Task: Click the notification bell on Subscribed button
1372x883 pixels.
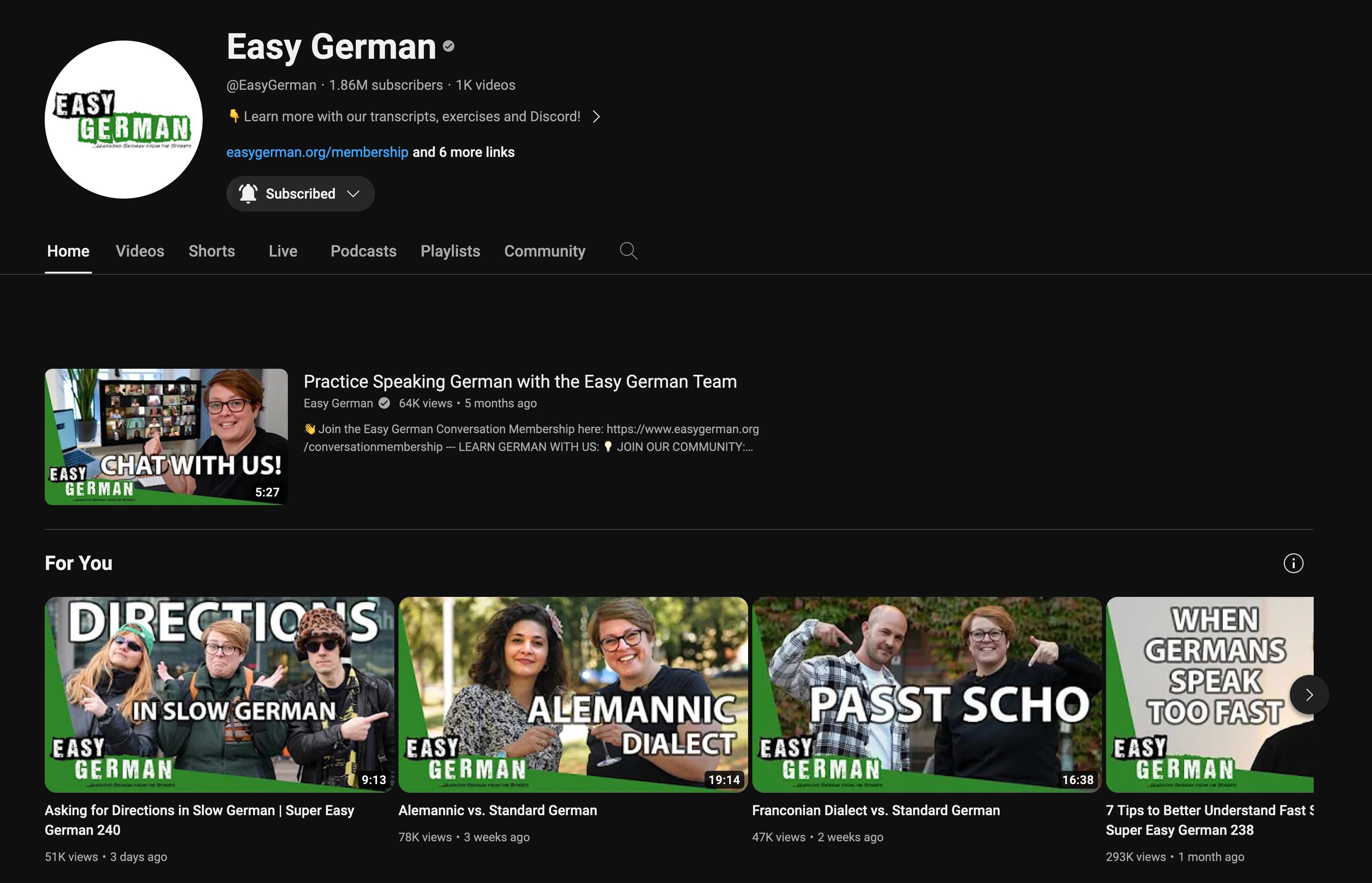Action: [x=248, y=194]
